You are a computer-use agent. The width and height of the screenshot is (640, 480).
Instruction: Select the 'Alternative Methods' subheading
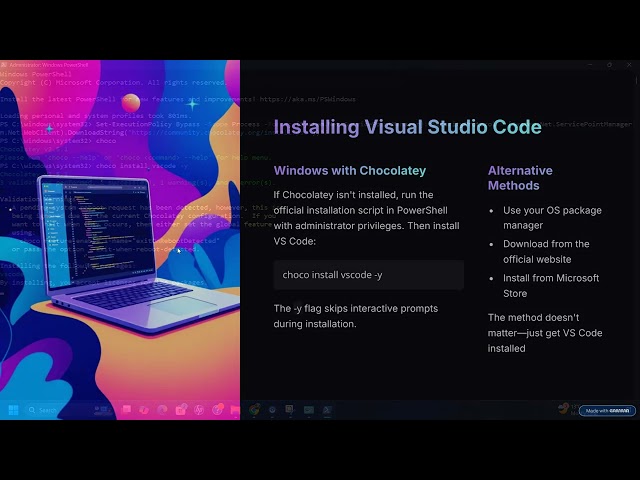pos(520,178)
